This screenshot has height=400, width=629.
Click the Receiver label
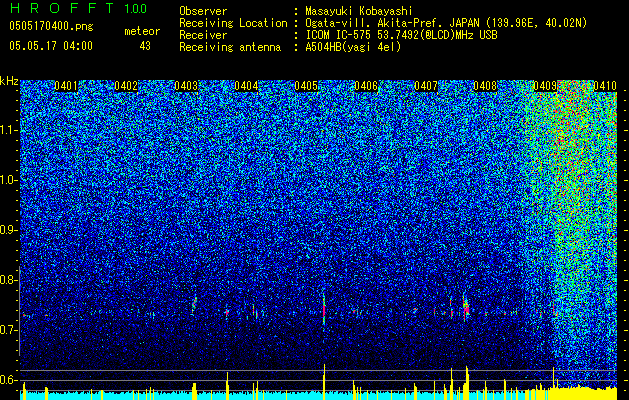pyautogui.click(x=203, y=35)
